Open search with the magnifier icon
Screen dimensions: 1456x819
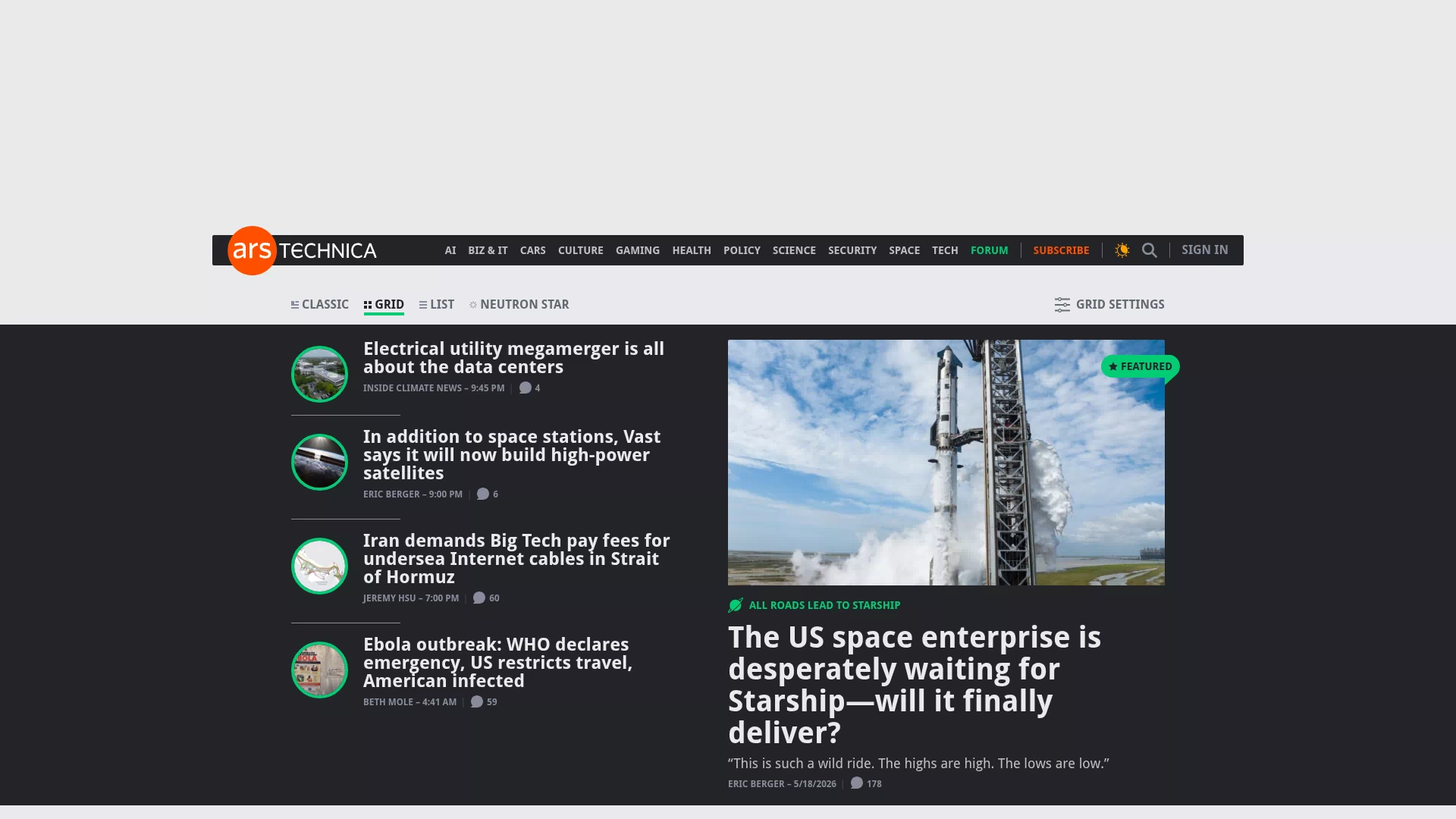[1150, 250]
